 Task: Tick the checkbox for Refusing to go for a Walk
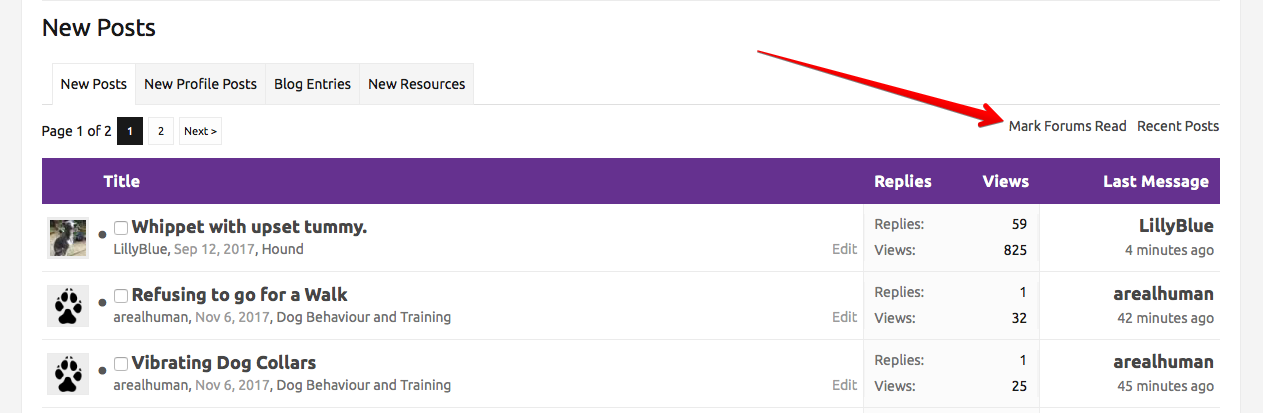pos(121,296)
